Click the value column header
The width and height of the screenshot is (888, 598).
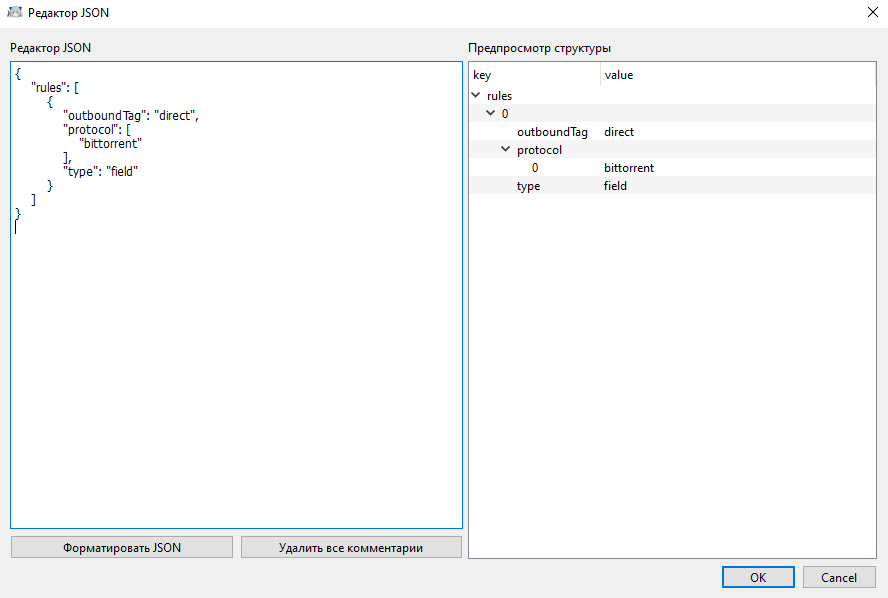coord(738,75)
